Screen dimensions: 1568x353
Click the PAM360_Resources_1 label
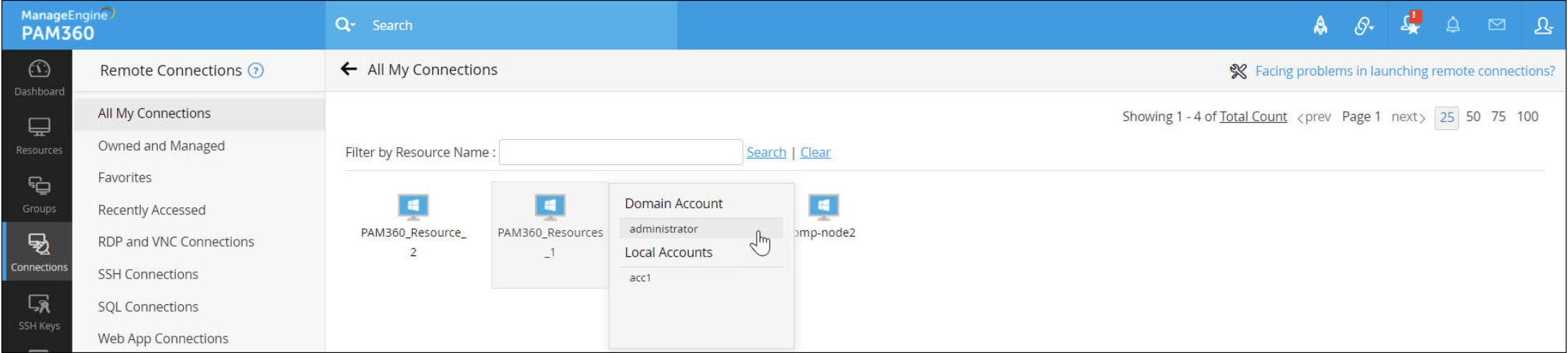tap(550, 242)
